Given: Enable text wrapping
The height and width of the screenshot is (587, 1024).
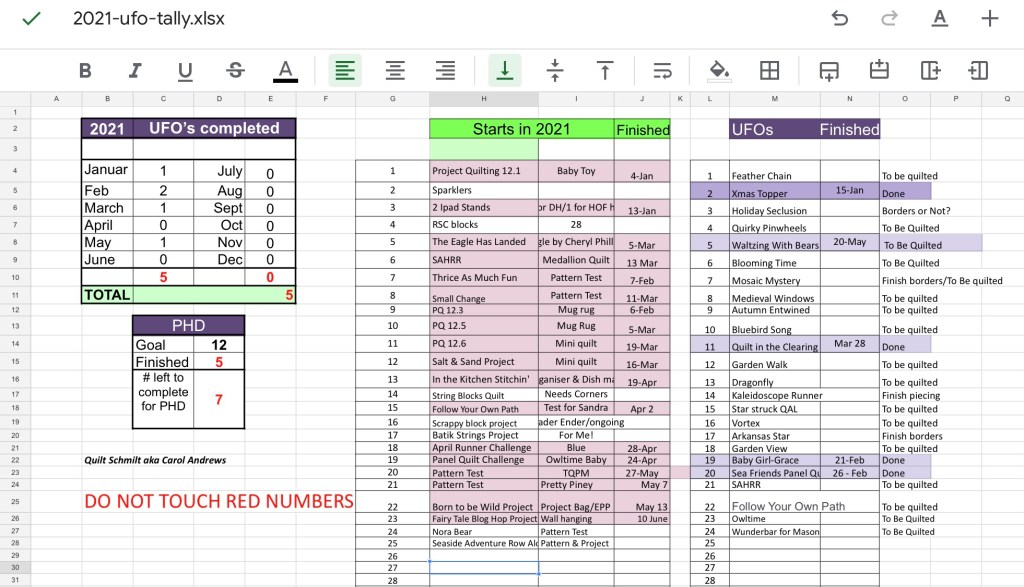Looking at the screenshot, I should pyautogui.click(x=662, y=70).
